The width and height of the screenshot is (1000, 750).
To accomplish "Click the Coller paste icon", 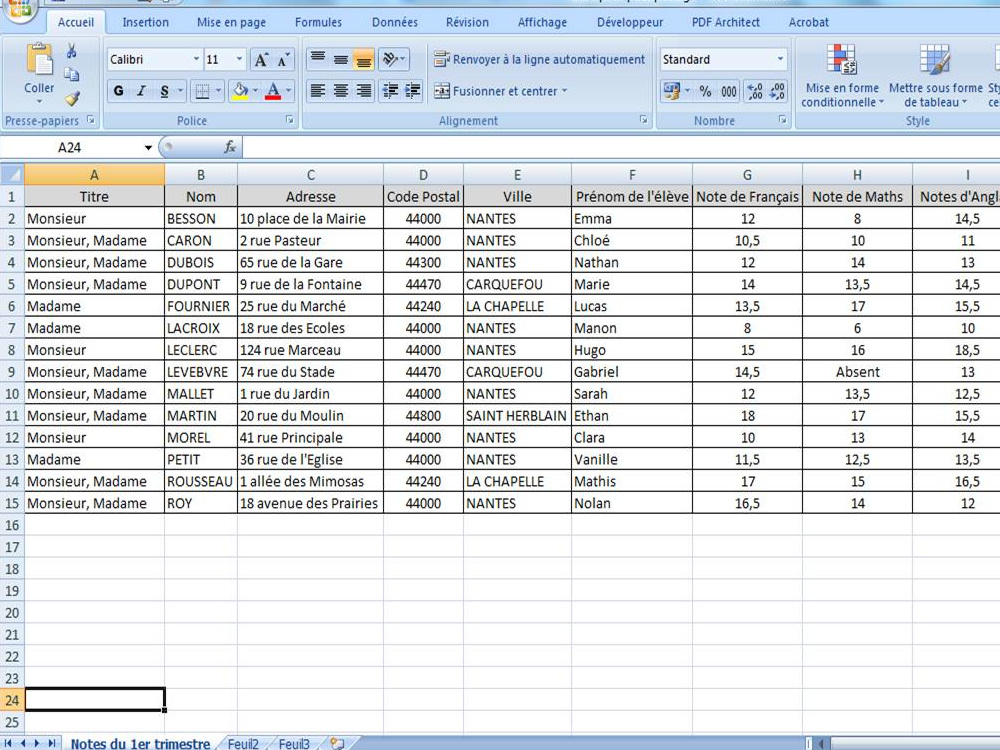I will coord(40,60).
